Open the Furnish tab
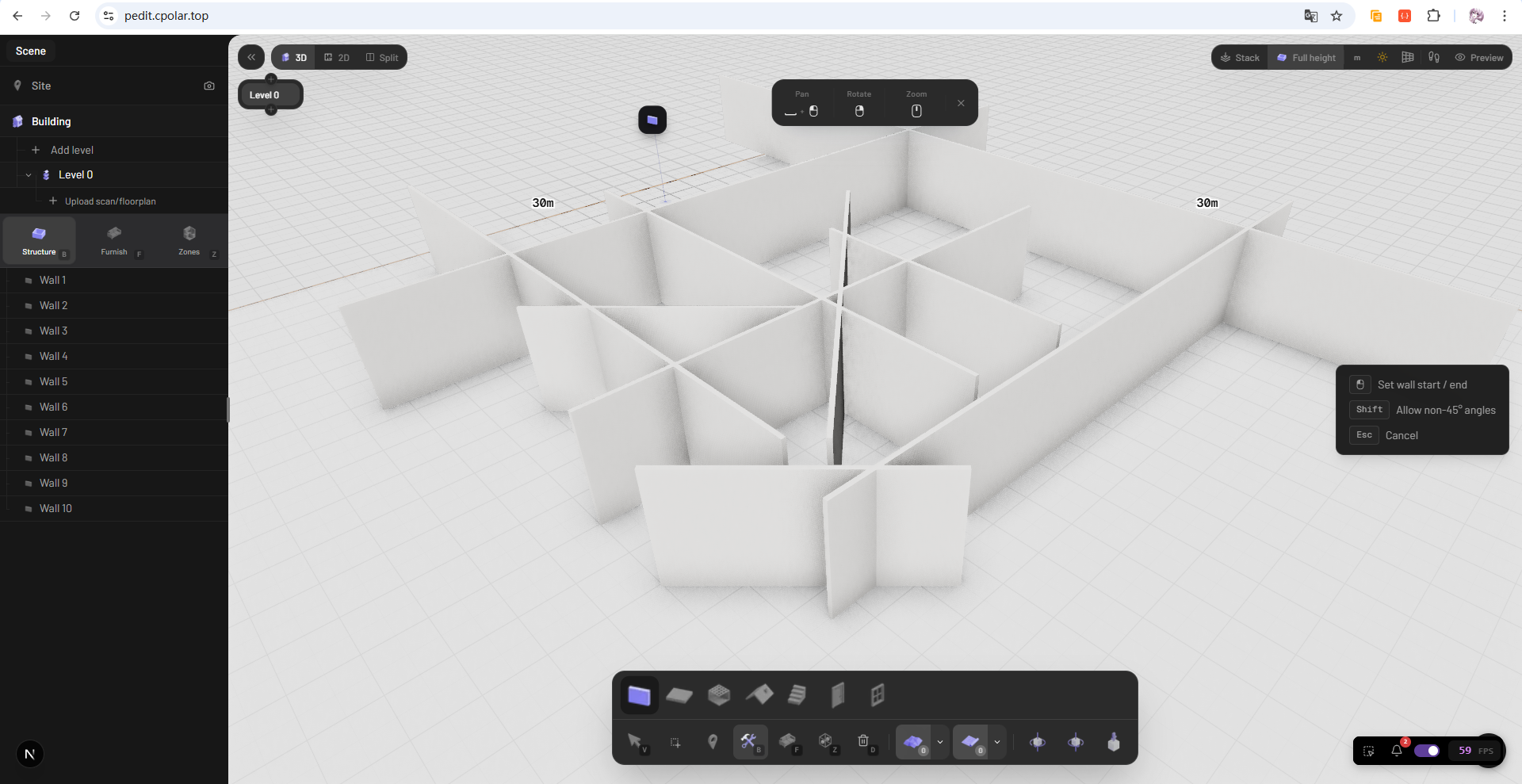This screenshot has height=784, width=1522. 114,240
